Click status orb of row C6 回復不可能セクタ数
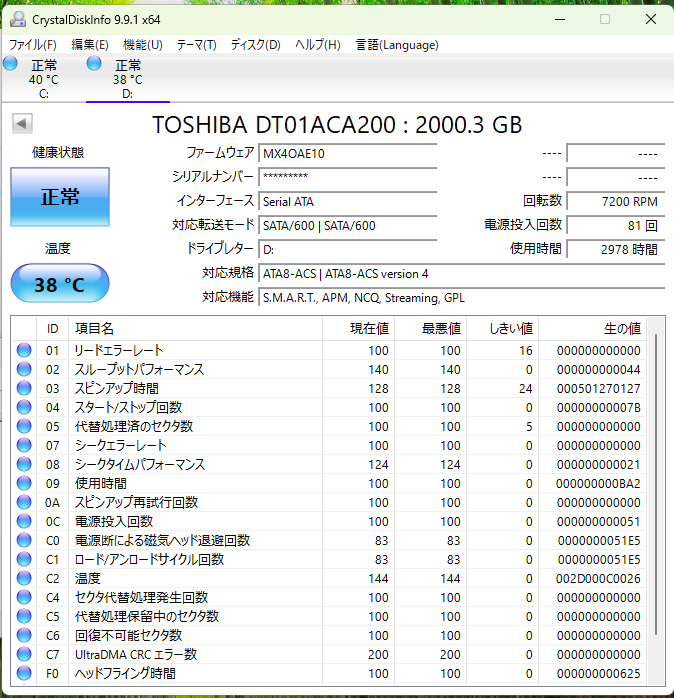The height and width of the screenshot is (698, 674). pyautogui.click(x=24, y=635)
